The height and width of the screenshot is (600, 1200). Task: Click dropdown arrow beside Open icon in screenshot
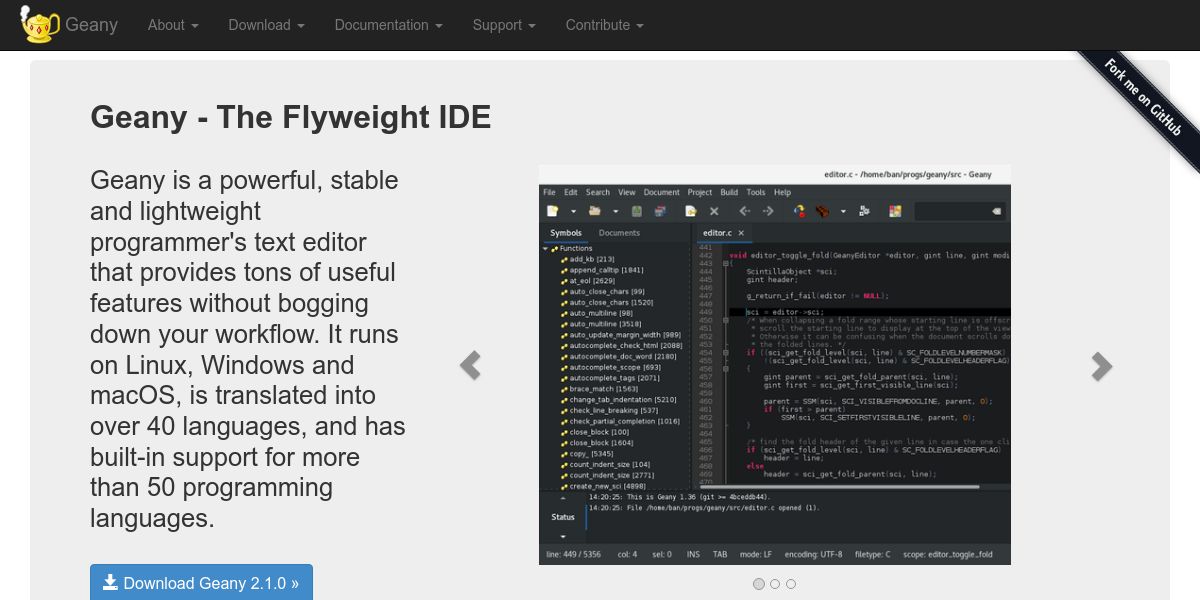coord(616,211)
